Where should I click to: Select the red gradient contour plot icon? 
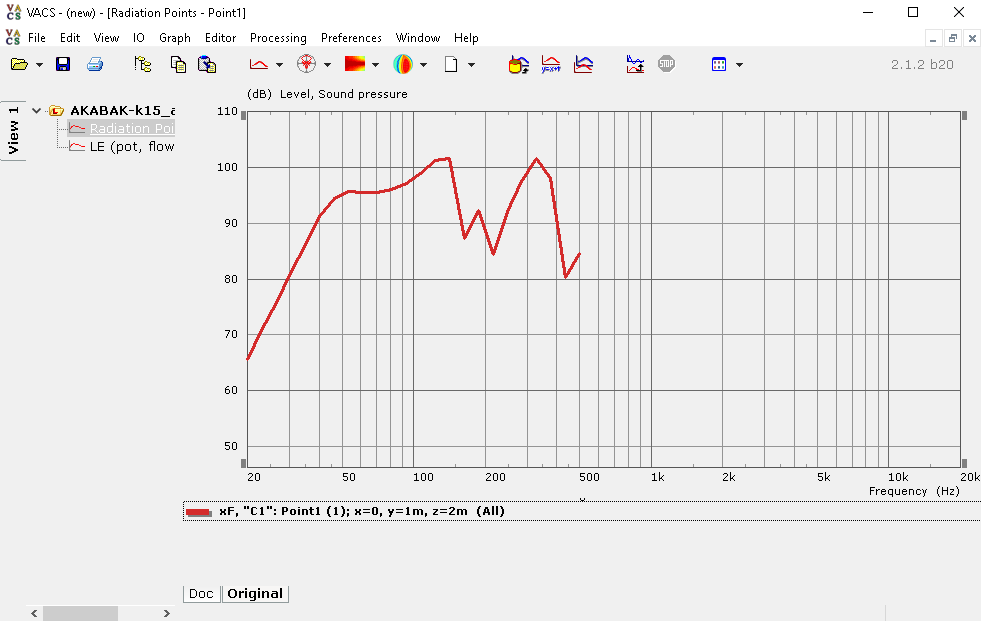tap(355, 64)
